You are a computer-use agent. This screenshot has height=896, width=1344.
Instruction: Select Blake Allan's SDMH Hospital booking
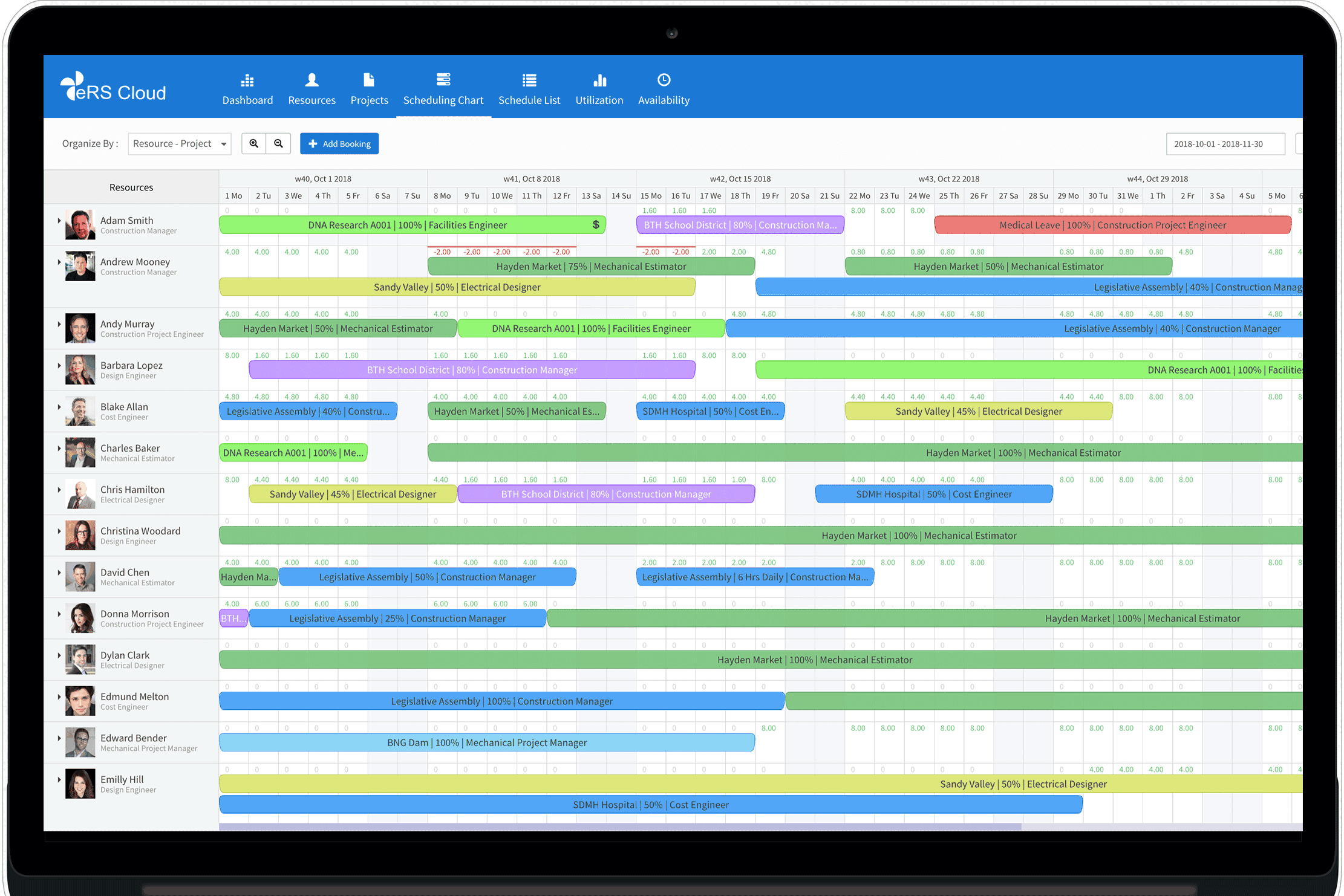tap(711, 411)
